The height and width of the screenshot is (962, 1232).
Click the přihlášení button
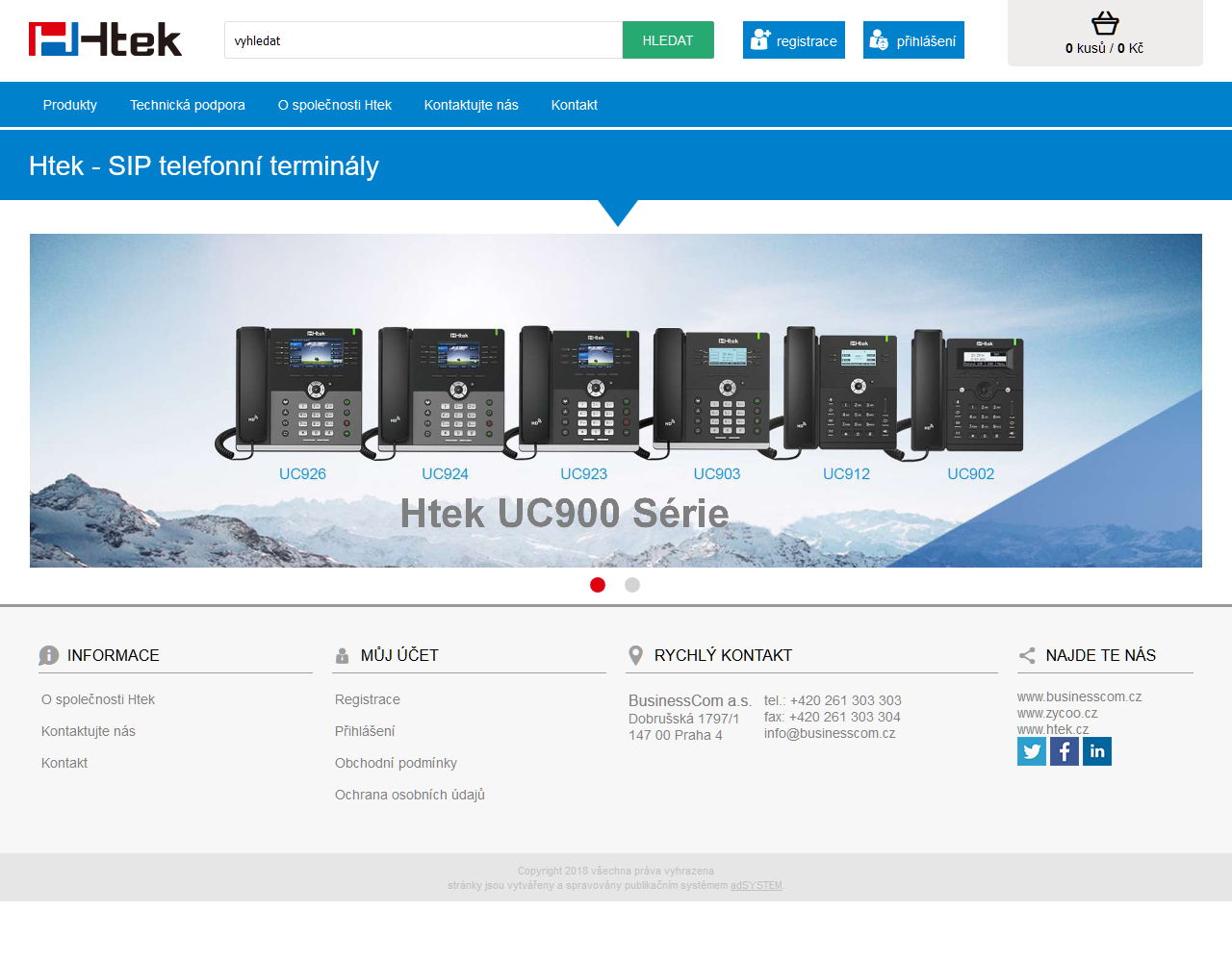point(913,40)
